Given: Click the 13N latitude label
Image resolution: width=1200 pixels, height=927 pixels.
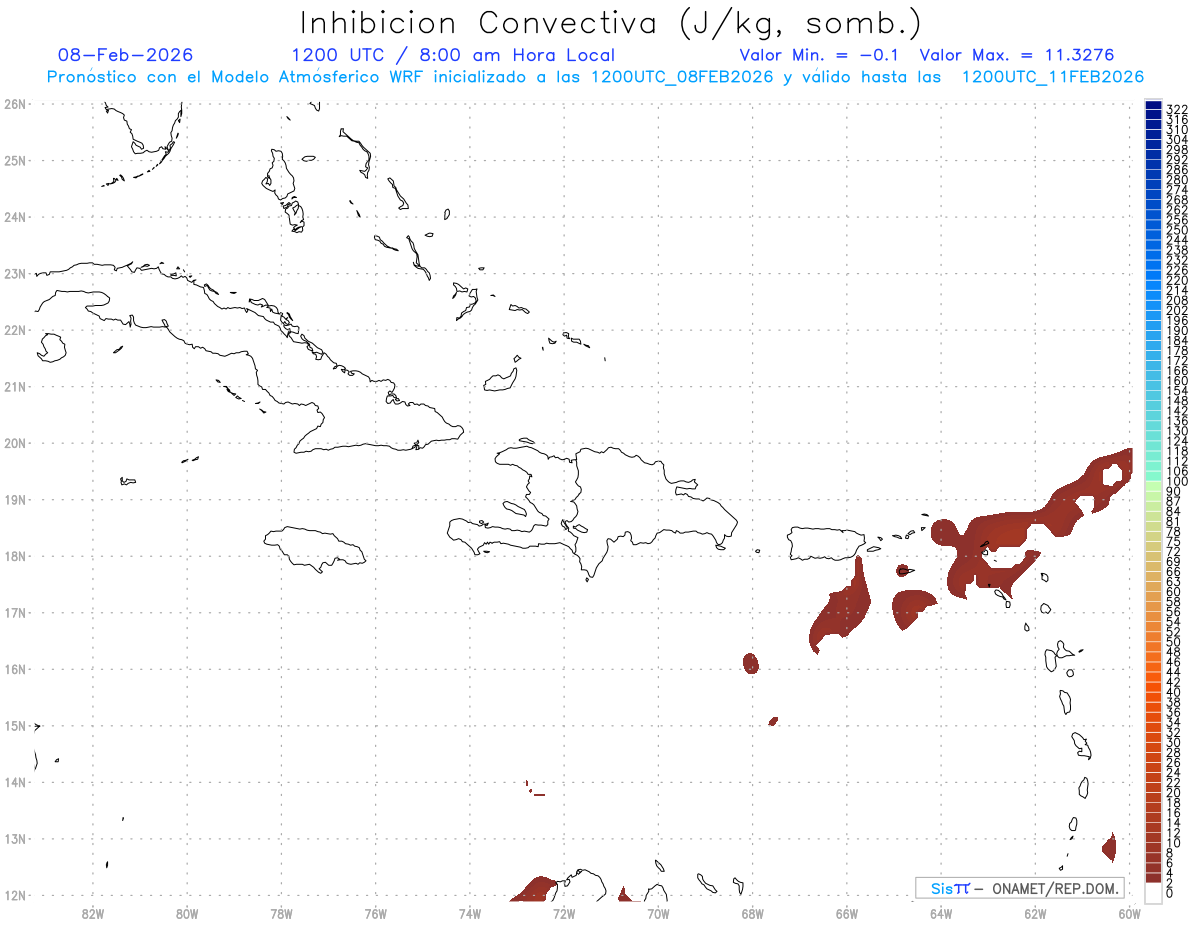Looking at the screenshot, I should 14,839.
